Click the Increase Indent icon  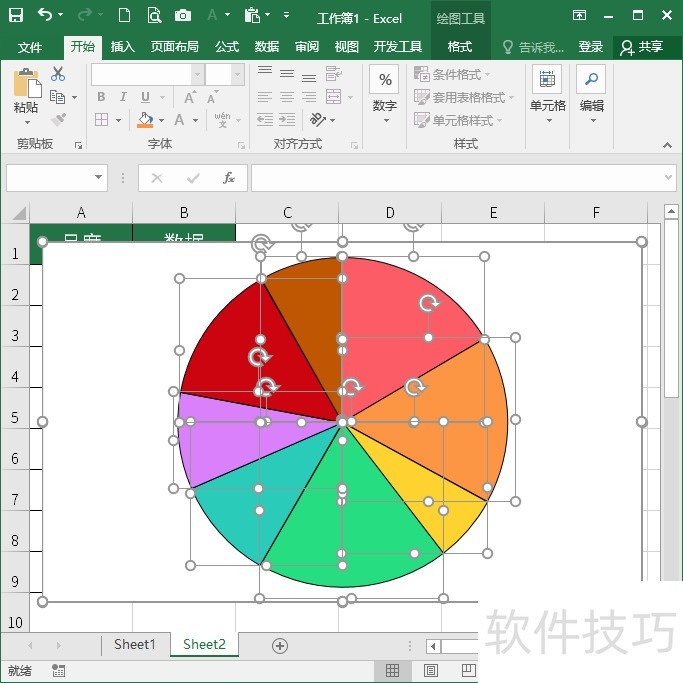[x=287, y=119]
